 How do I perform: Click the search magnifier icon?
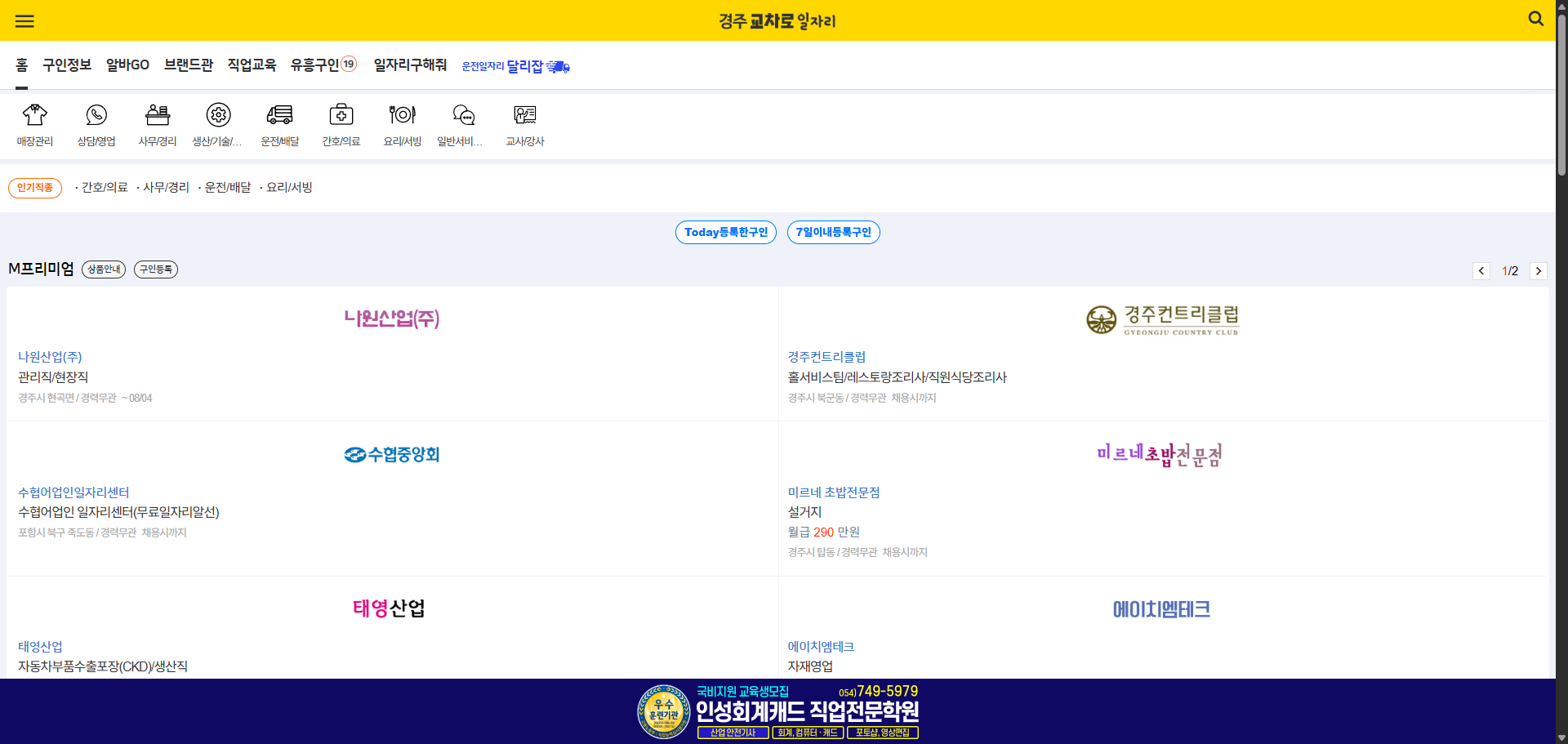1536,18
